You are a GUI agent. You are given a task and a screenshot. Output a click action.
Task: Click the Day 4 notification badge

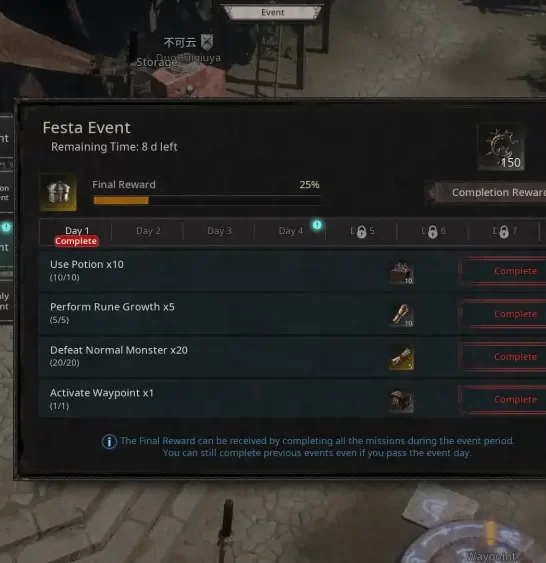click(x=317, y=225)
